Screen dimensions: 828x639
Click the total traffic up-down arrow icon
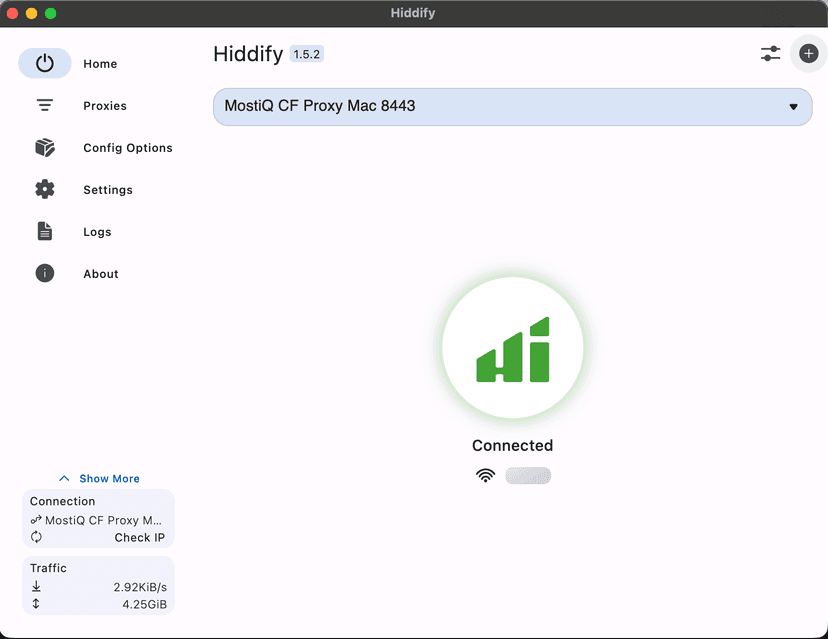(x=36, y=604)
